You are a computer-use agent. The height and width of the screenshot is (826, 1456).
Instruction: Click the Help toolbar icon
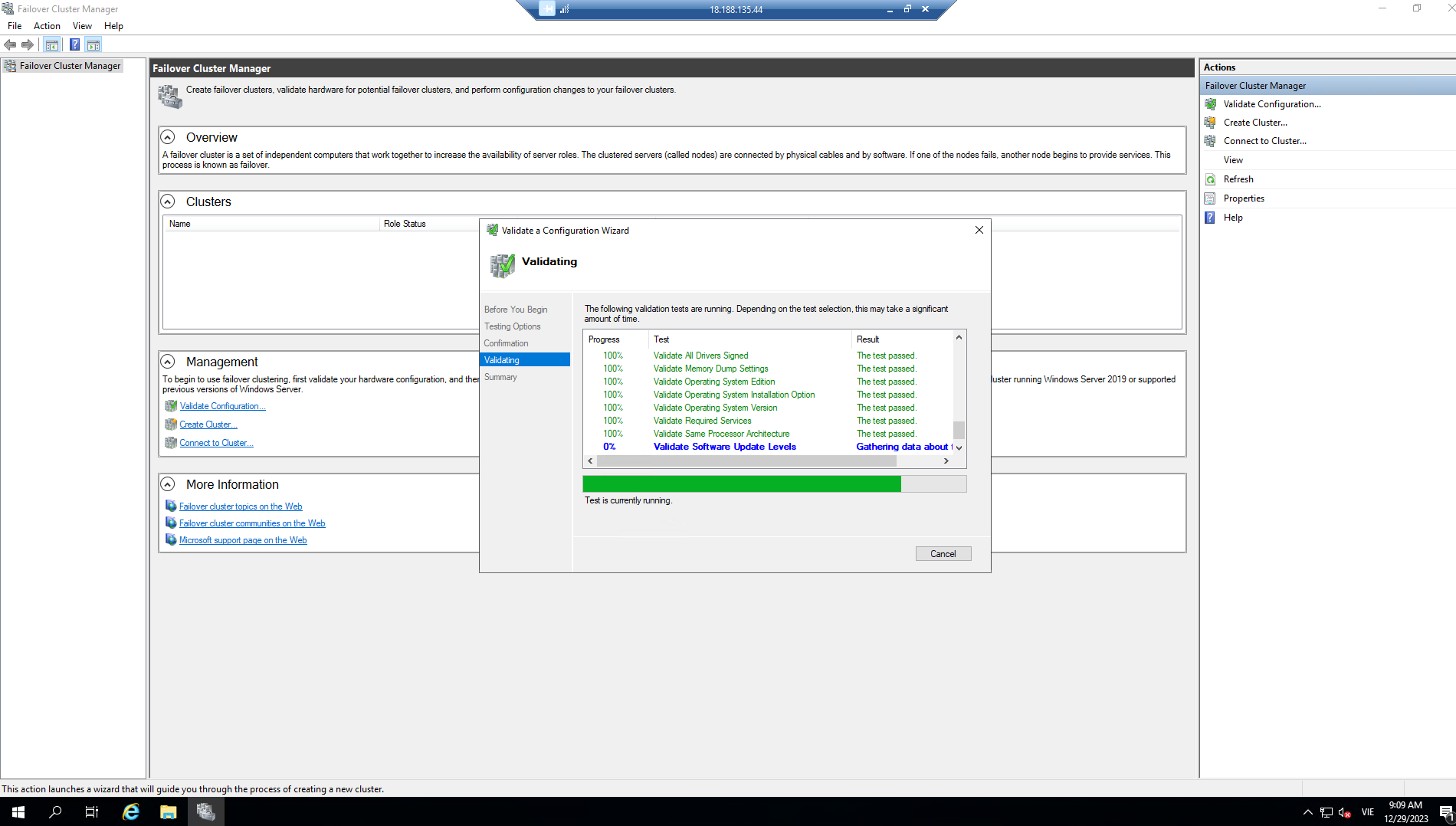[x=74, y=44]
